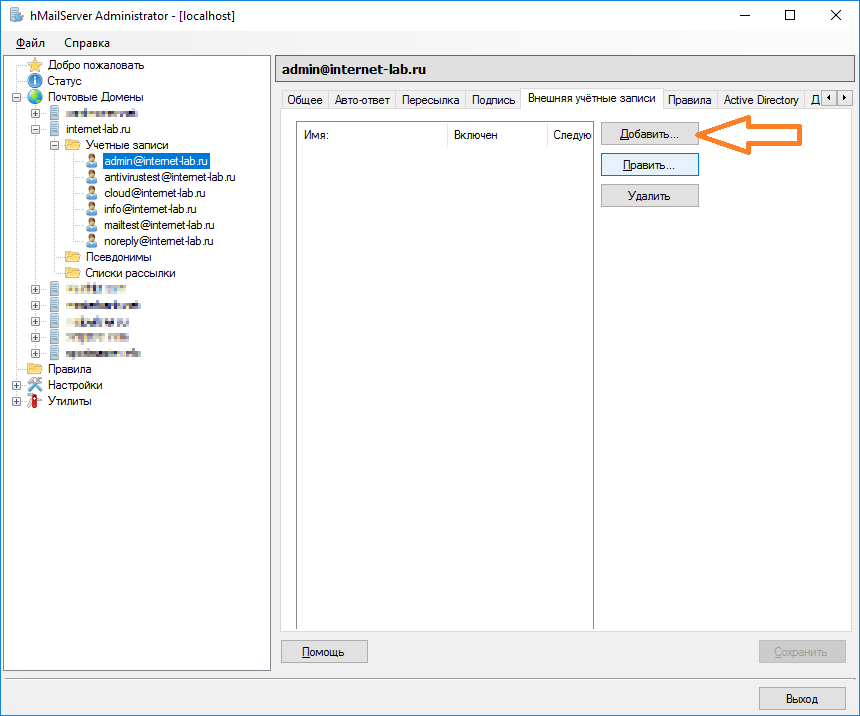Open Списки рассылки in the tree

click(x=130, y=273)
